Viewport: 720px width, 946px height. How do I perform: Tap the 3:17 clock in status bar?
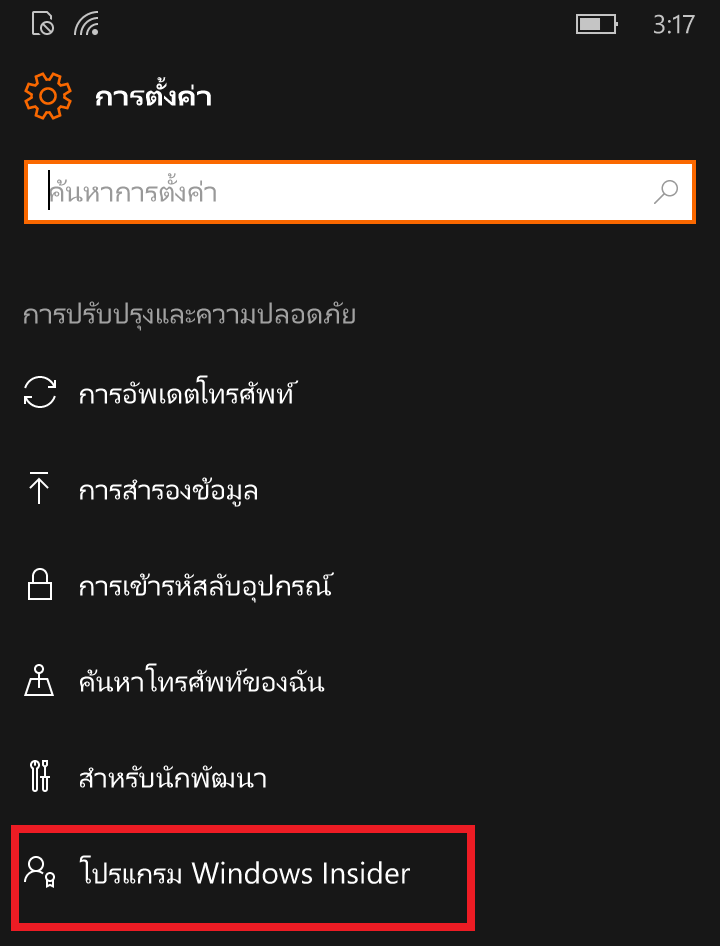coord(674,25)
